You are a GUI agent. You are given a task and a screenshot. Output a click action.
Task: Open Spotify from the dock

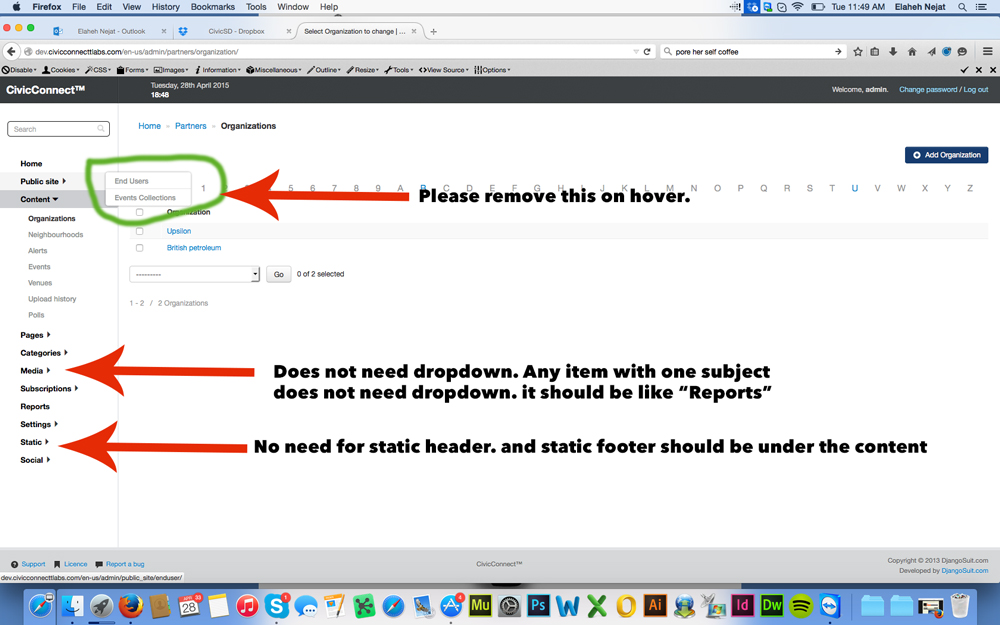click(x=801, y=605)
